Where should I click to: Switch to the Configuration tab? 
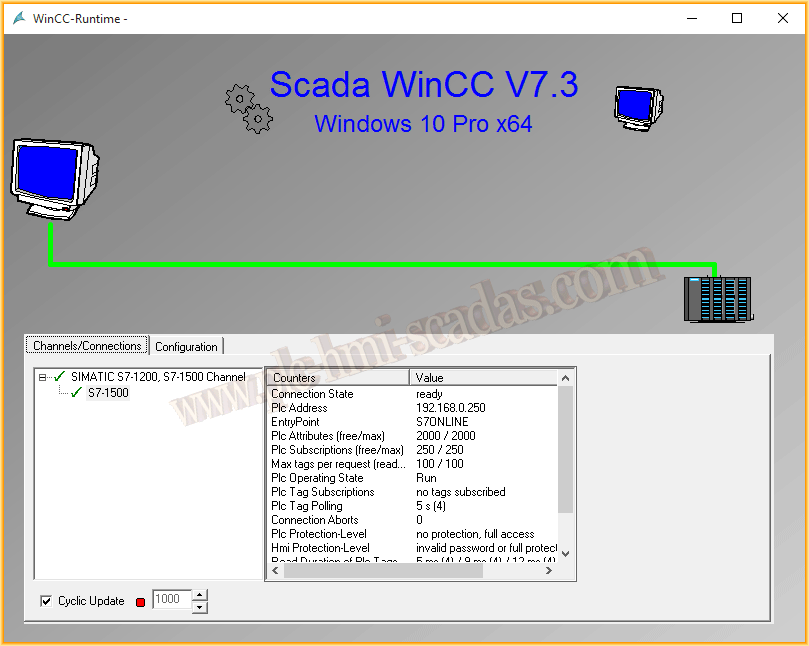[x=186, y=347]
